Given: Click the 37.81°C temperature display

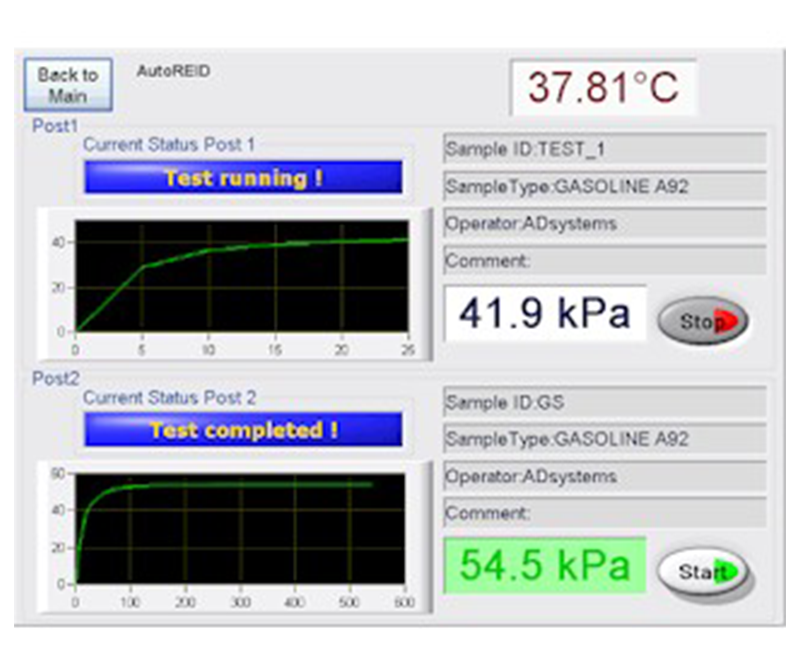Looking at the screenshot, I should tap(603, 87).
